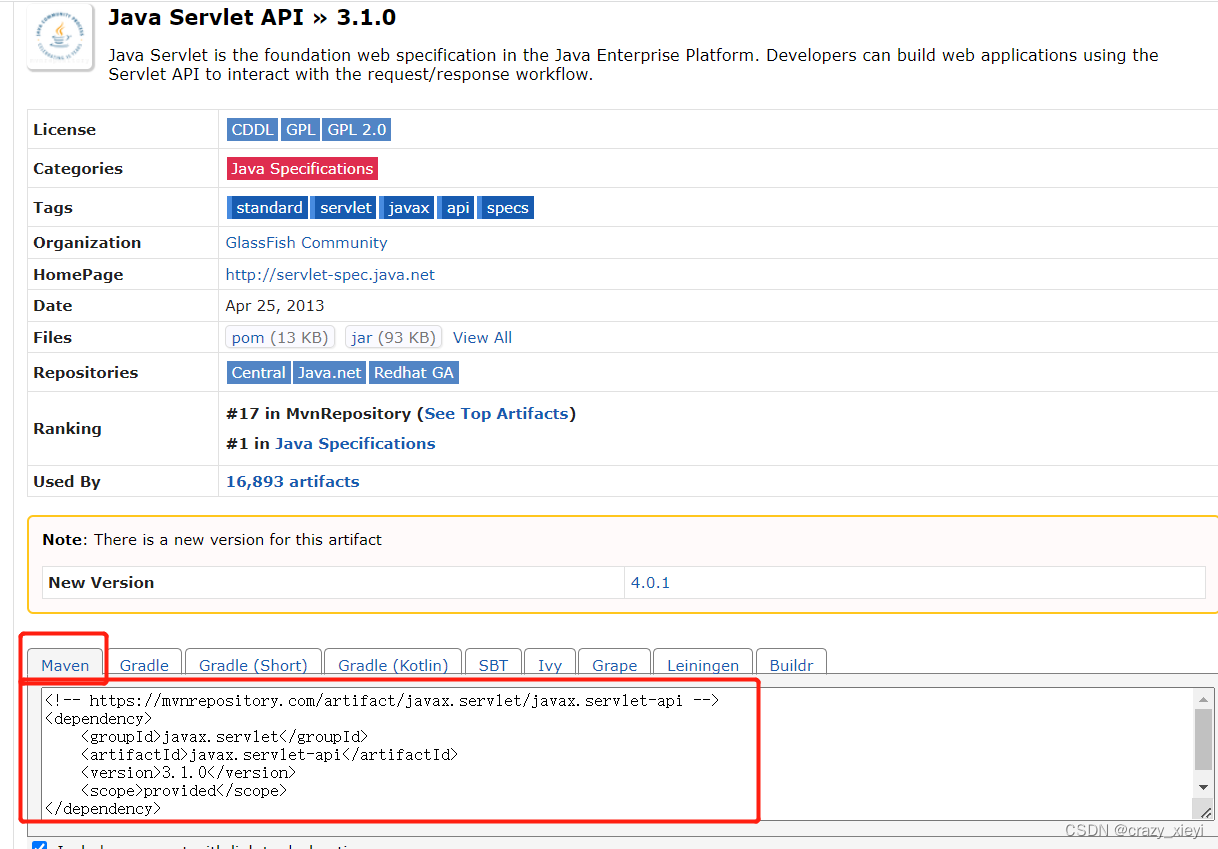Select the specs tag

pyautogui.click(x=506, y=207)
